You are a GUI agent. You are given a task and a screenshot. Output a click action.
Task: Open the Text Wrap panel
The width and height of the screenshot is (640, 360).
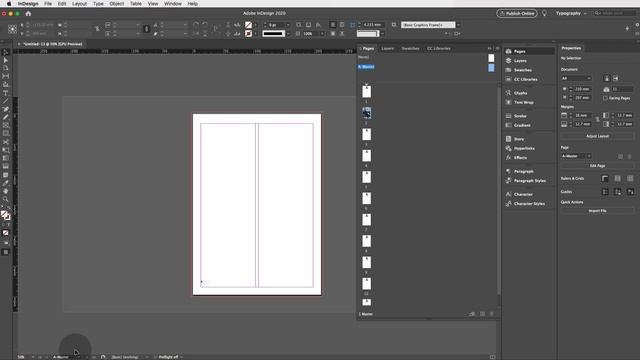tap(524, 102)
